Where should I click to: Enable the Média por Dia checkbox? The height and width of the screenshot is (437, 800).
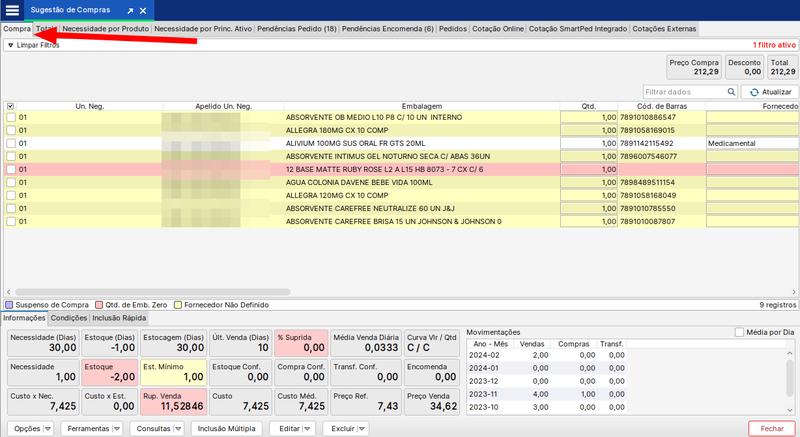tap(740, 332)
